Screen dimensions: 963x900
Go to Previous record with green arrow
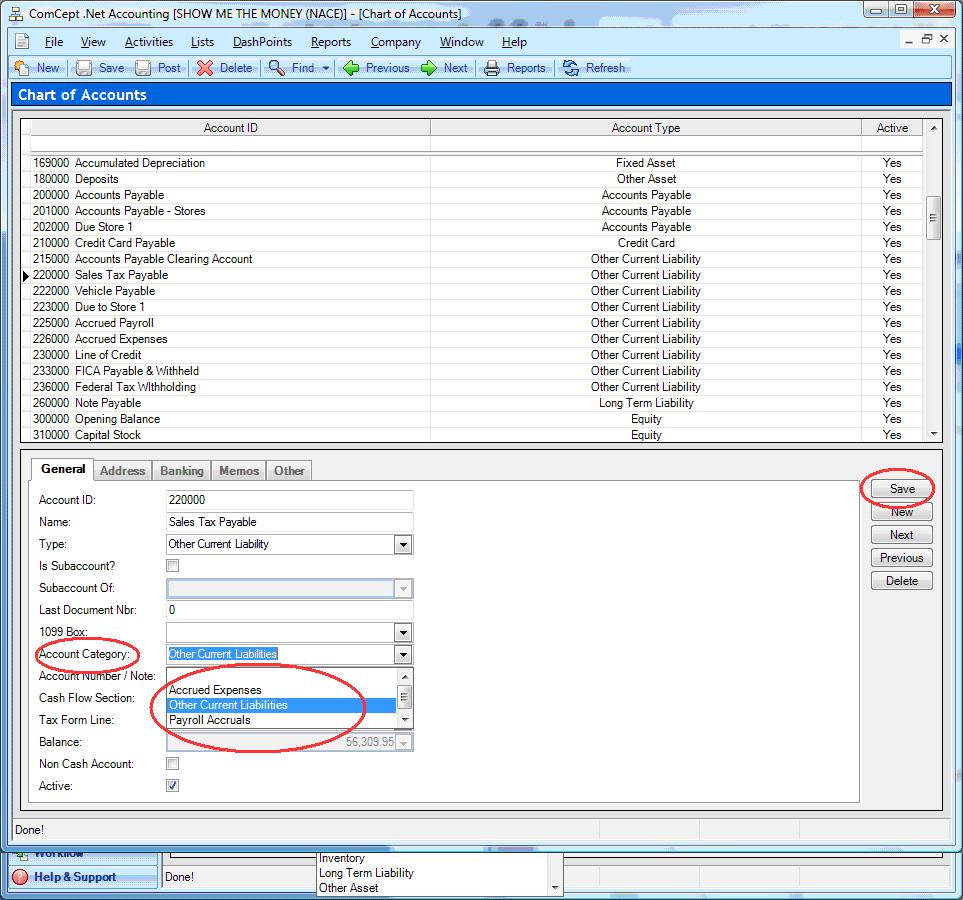click(x=351, y=68)
